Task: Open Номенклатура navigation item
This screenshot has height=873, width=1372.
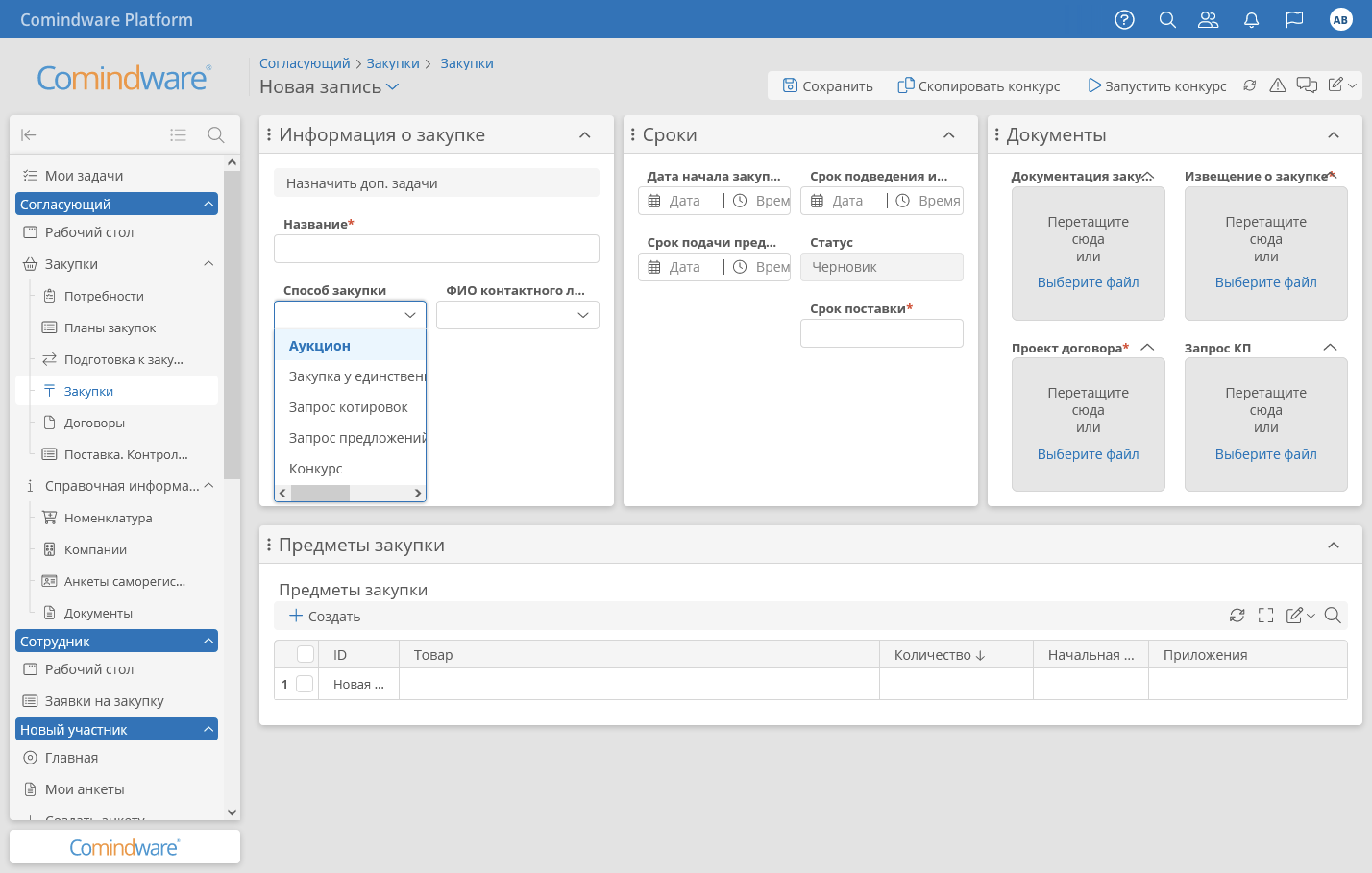Action: (108, 518)
